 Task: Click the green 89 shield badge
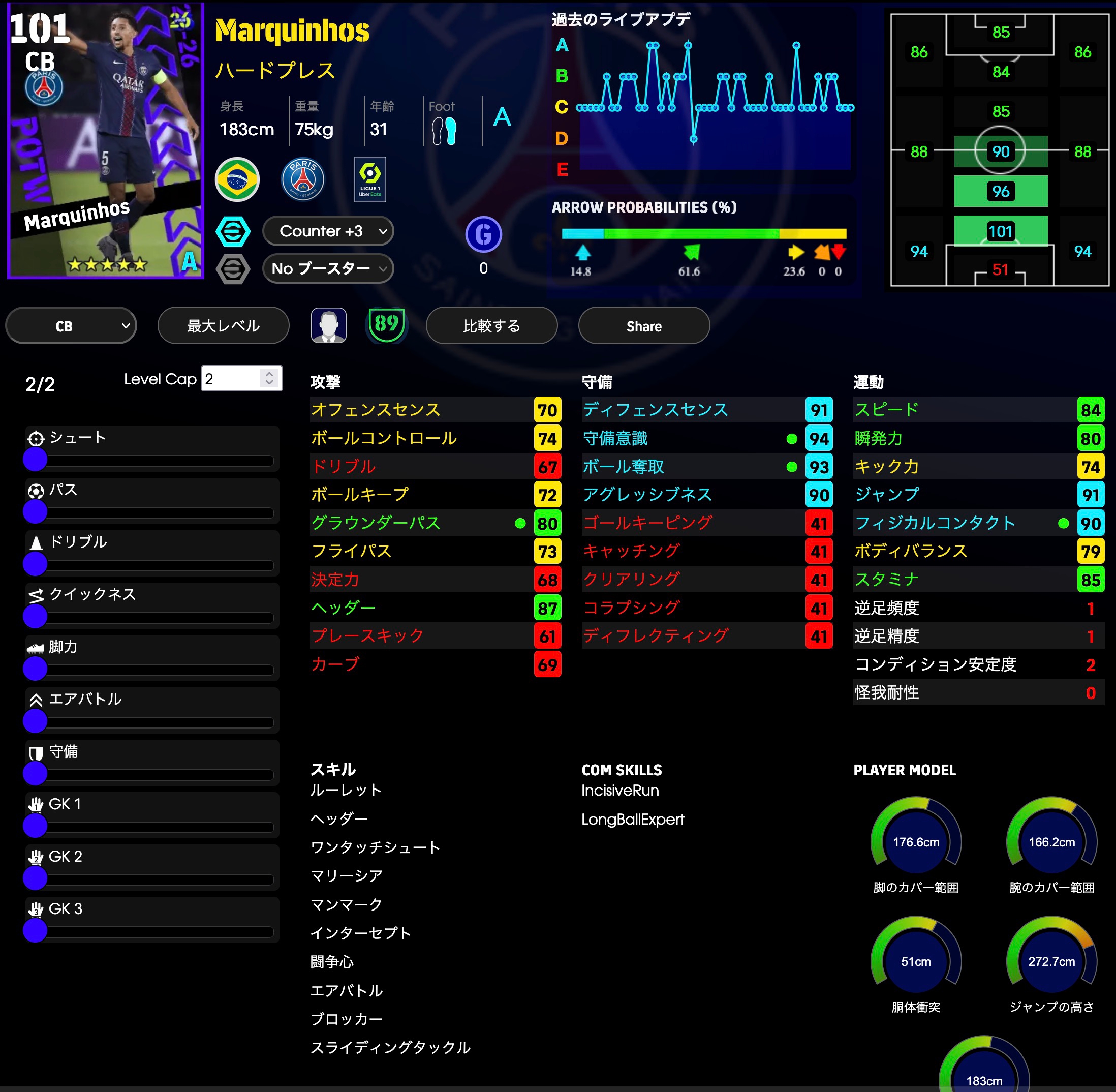(x=386, y=325)
